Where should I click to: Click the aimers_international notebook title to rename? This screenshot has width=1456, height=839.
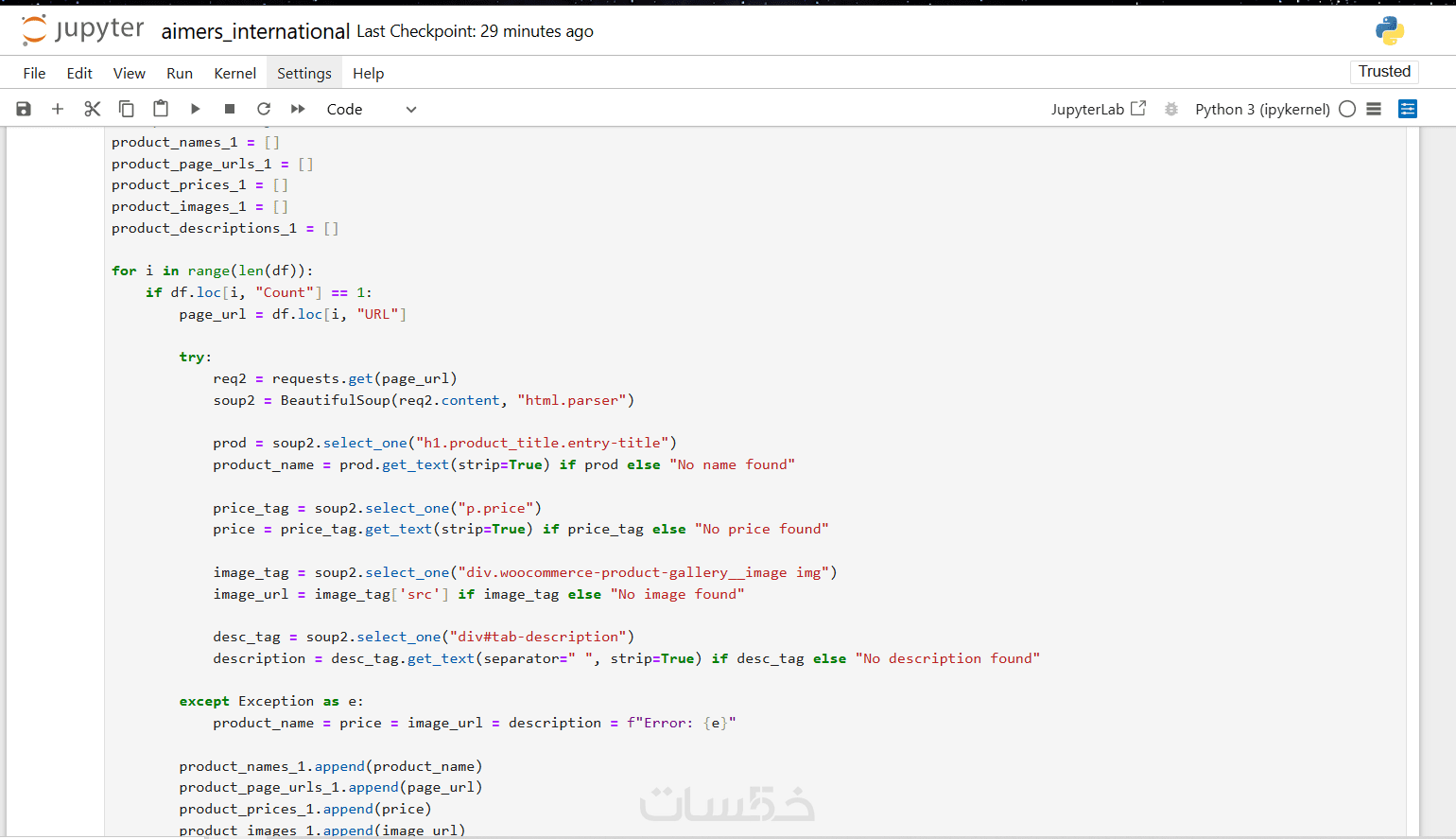(x=255, y=31)
